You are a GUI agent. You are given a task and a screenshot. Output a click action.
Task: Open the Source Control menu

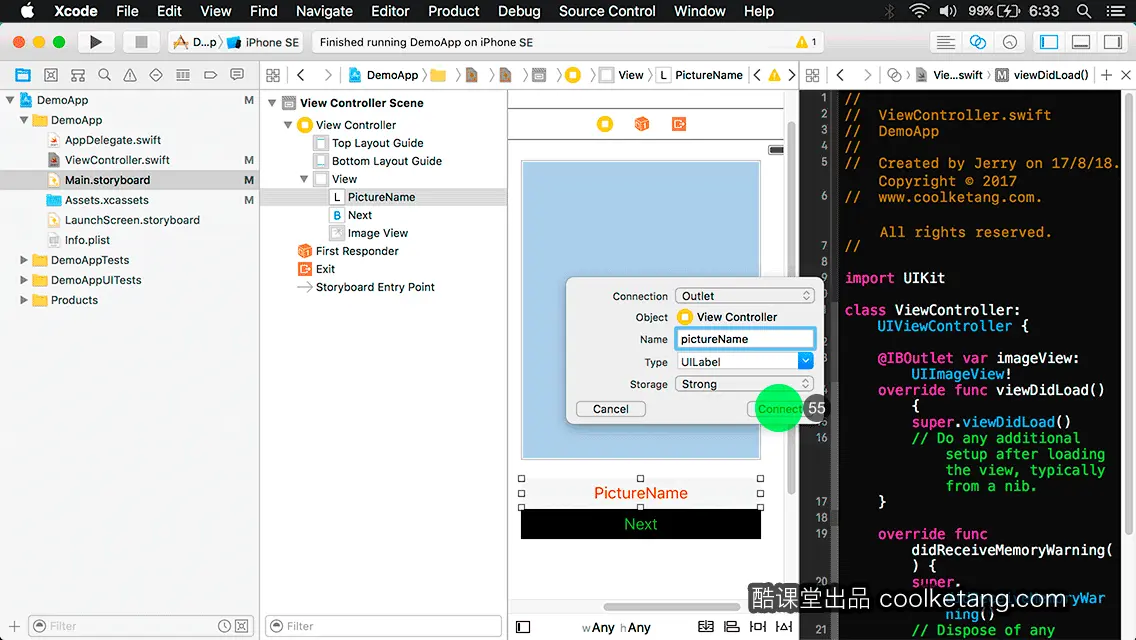click(x=607, y=11)
